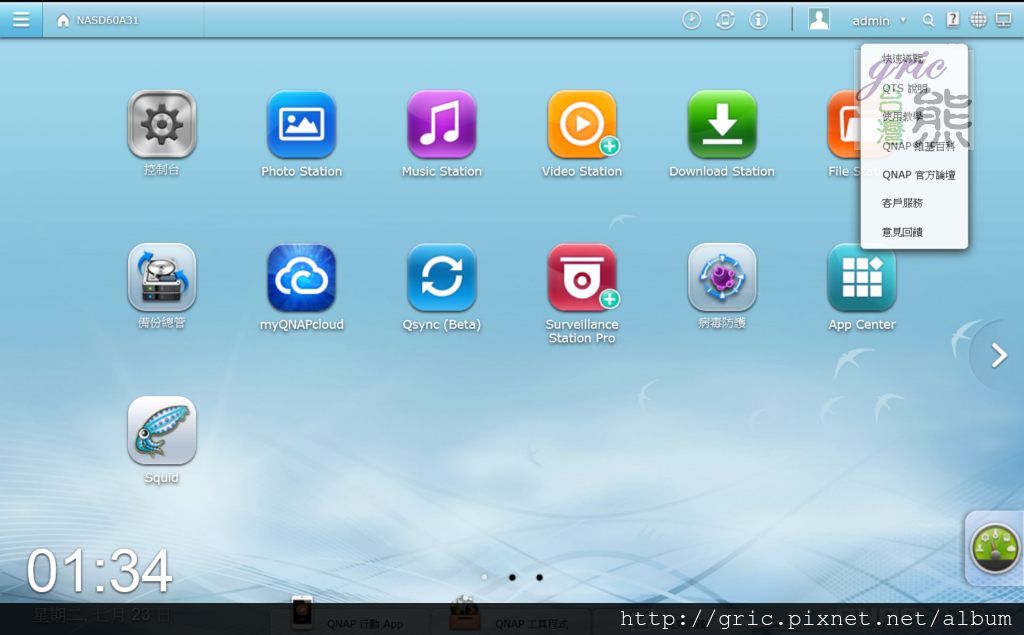This screenshot has height=635, width=1024.
Task: Switch to second desktop page dot
Action: pos(512,577)
